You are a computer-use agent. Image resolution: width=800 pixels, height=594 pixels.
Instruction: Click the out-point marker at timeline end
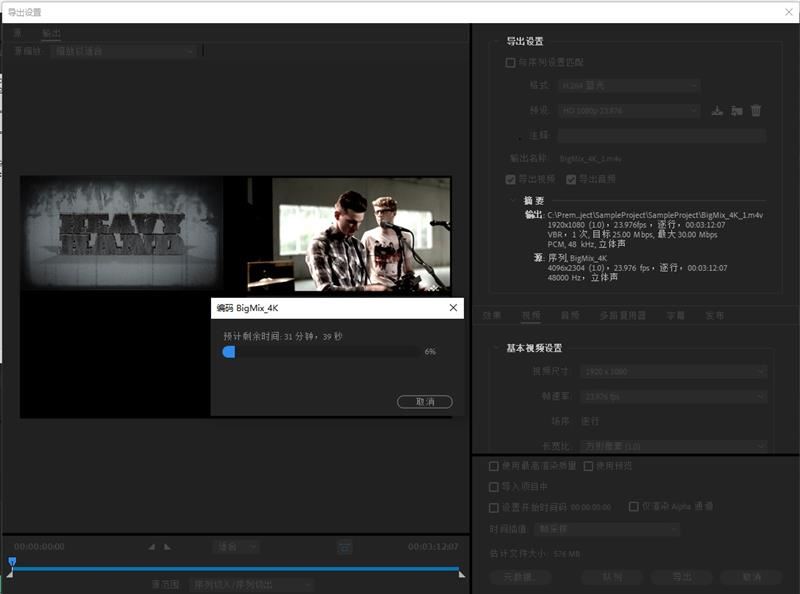pyautogui.click(x=461, y=574)
